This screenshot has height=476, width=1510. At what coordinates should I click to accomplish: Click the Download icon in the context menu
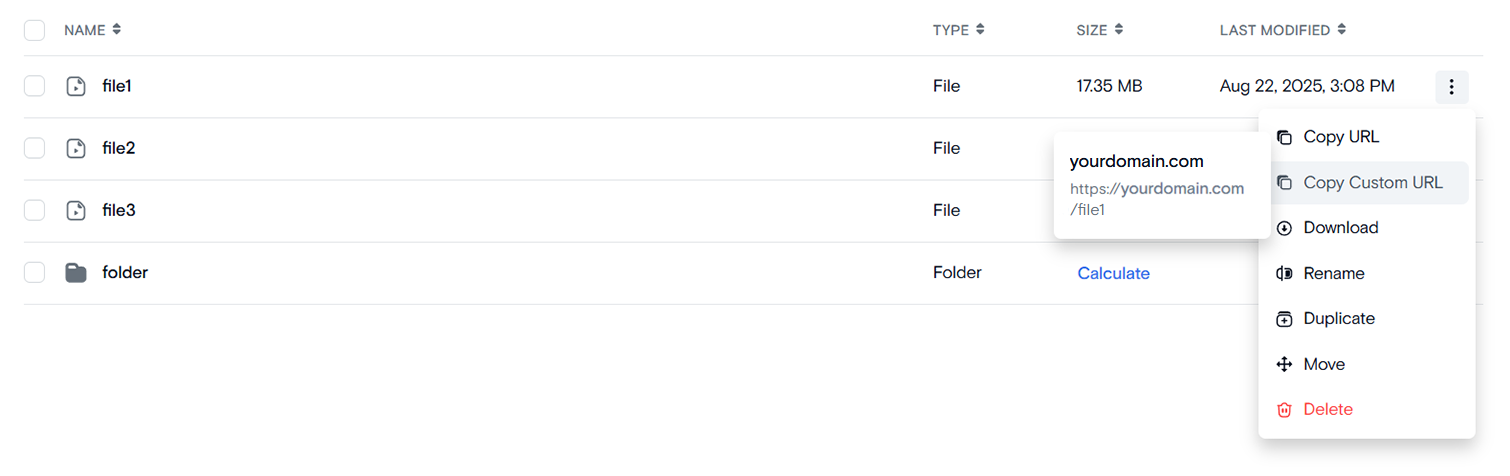(1285, 228)
